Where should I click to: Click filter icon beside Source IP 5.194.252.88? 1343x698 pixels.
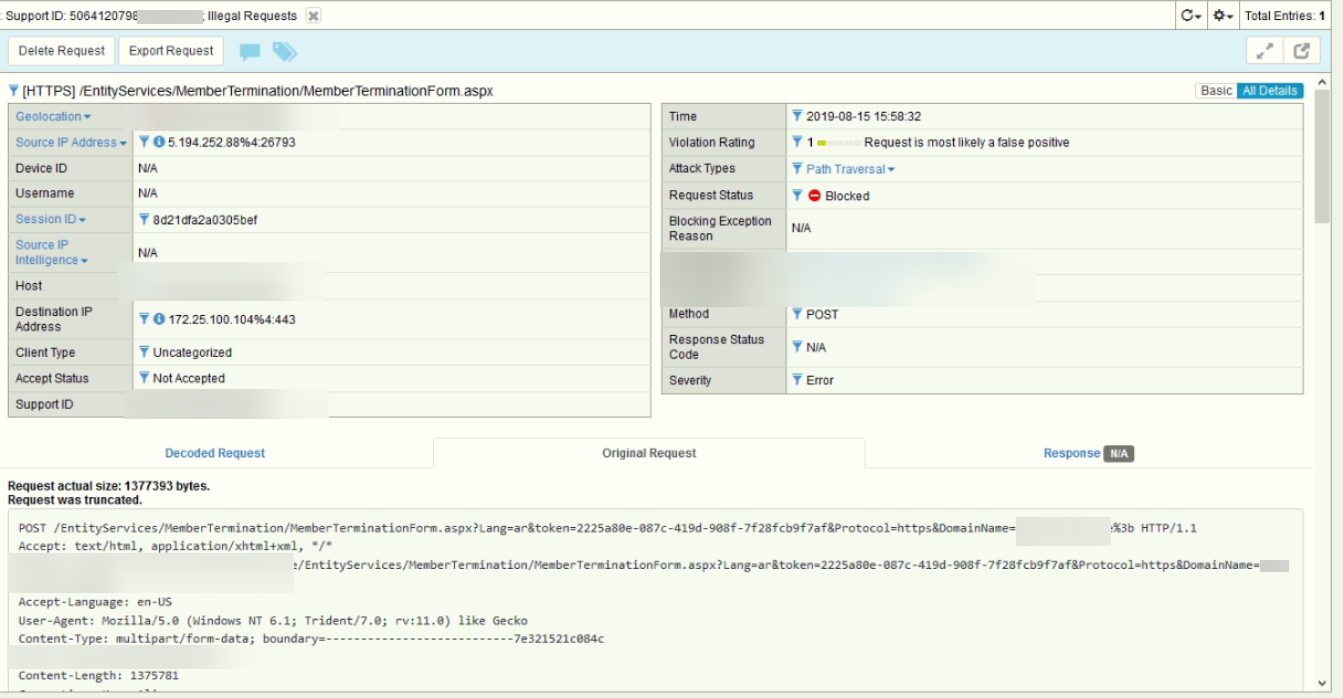click(x=144, y=142)
